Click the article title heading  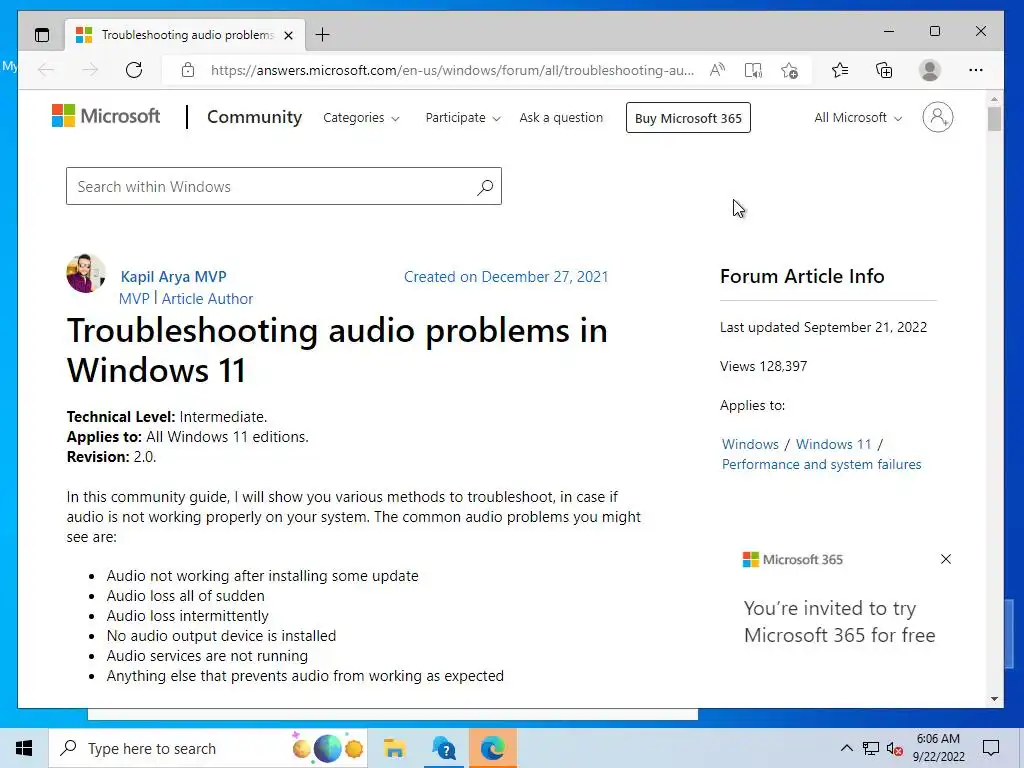point(337,350)
